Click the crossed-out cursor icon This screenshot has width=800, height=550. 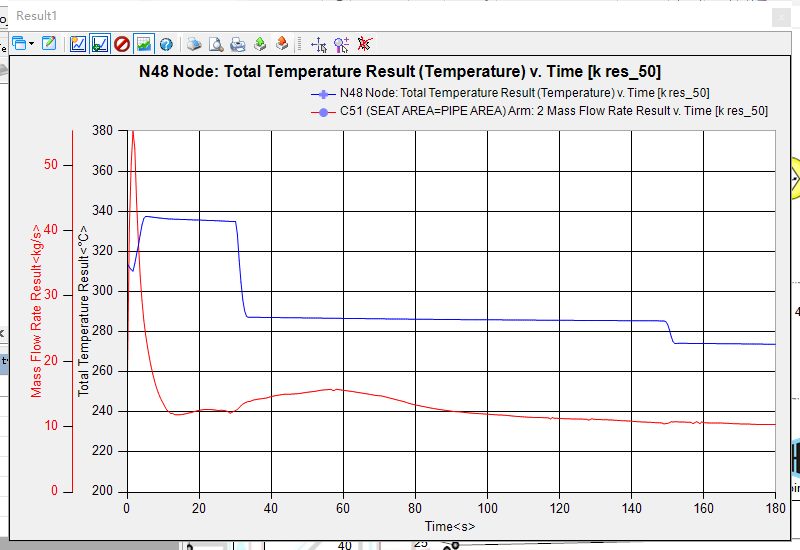(x=364, y=44)
